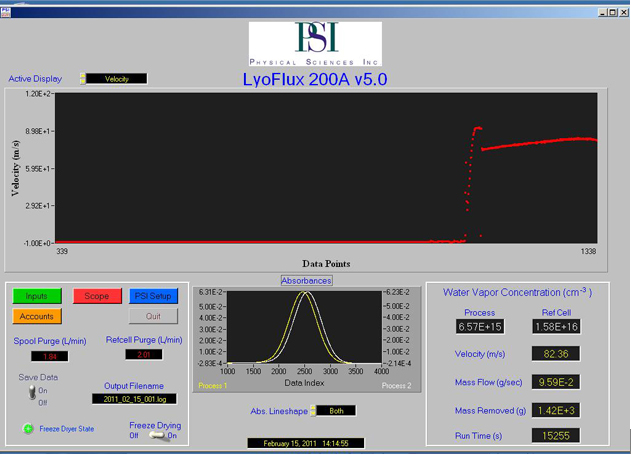Viewport: 631px width, 454px height.
Task: Click the Physical Sciences Inc. logo
Action: click(x=315, y=44)
